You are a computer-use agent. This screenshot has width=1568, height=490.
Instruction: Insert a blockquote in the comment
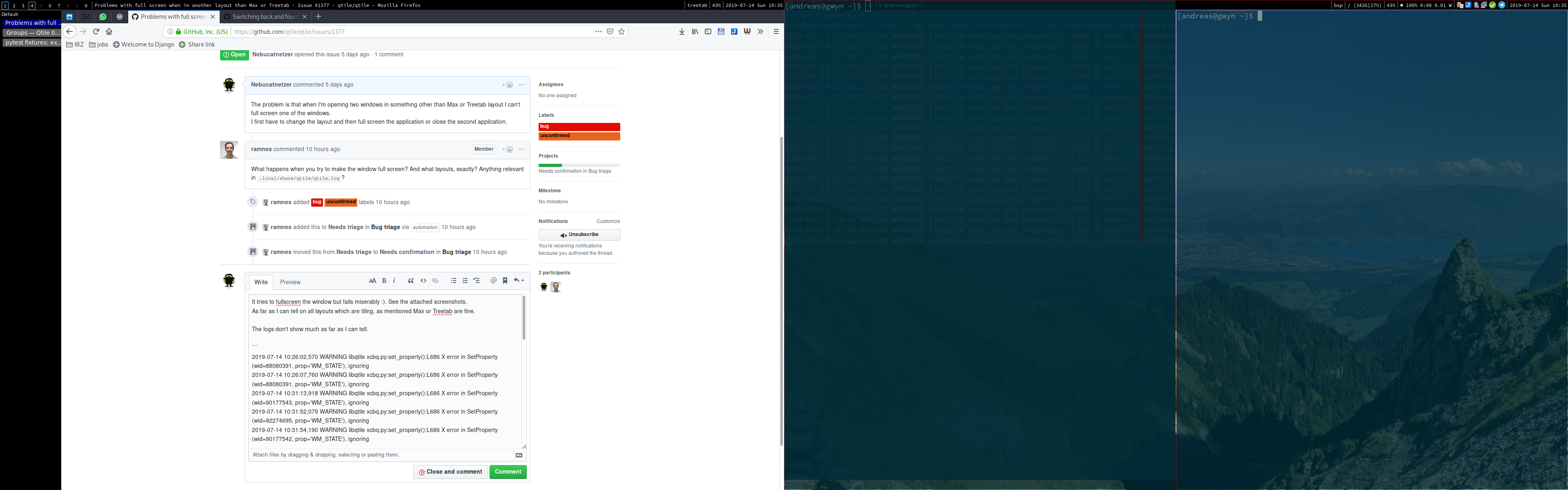412,281
